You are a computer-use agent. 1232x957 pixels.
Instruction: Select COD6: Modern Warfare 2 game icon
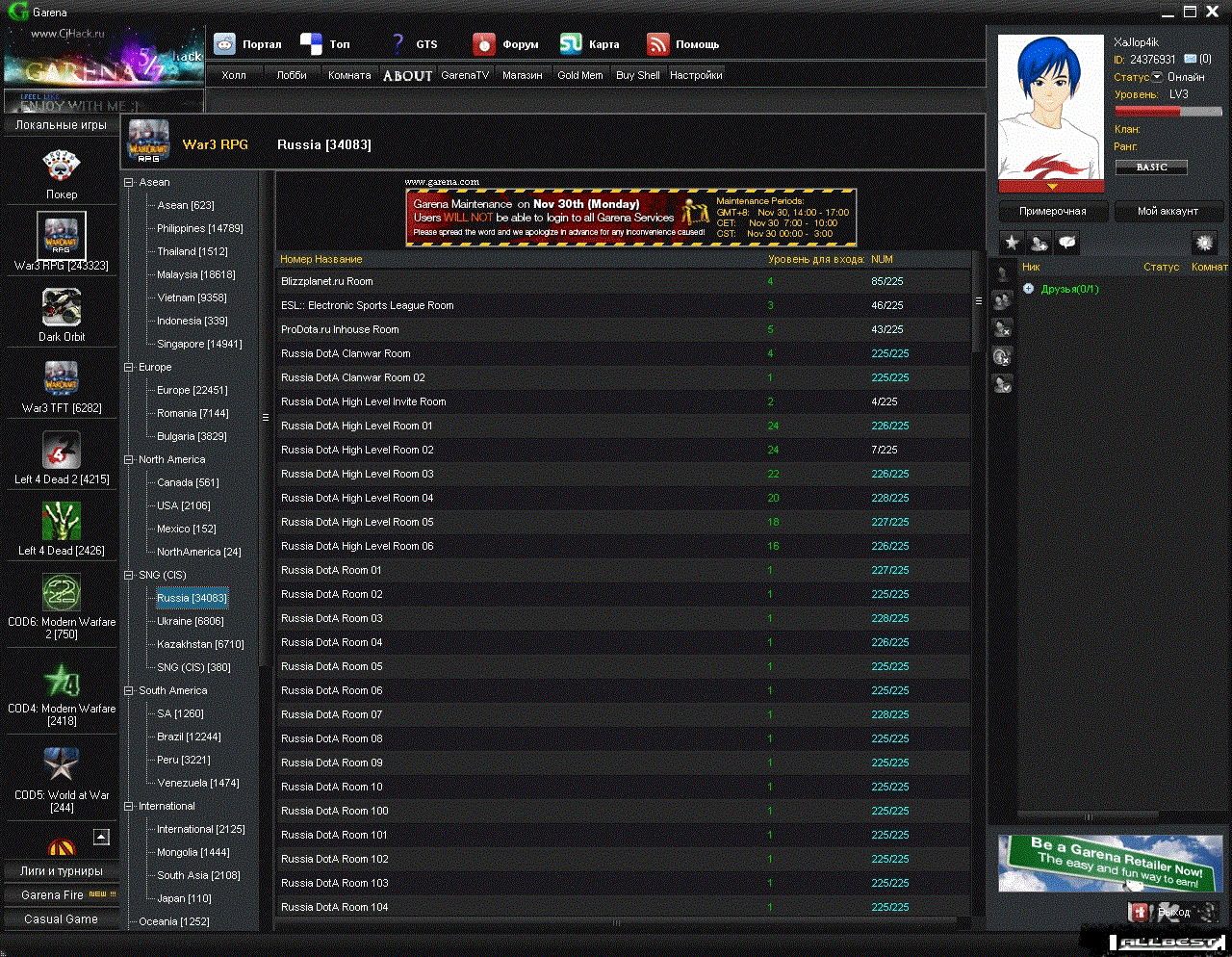point(62,593)
